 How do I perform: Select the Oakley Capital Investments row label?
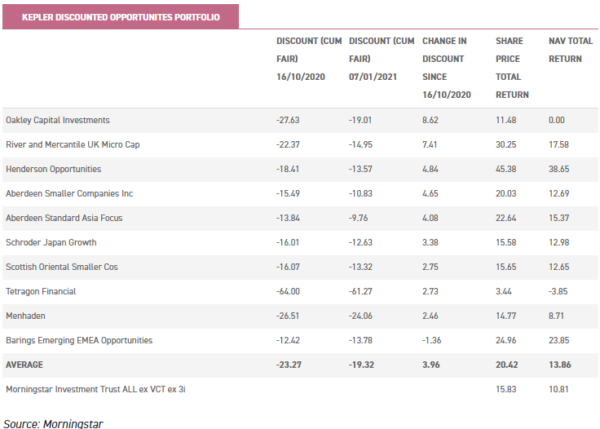(57, 121)
